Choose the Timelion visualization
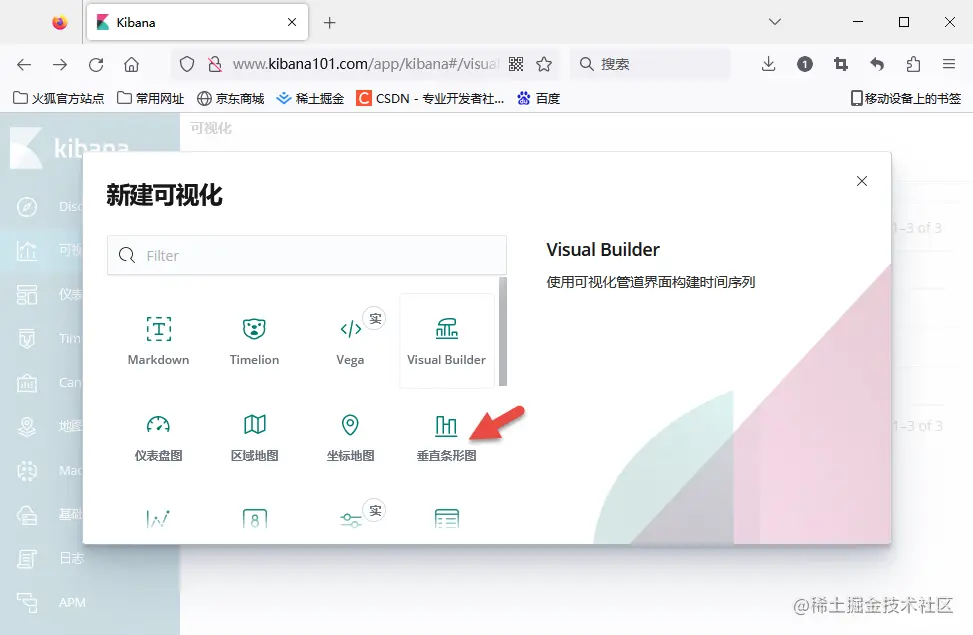The height and width of the screenshot is (635, 973). (254, 341)
